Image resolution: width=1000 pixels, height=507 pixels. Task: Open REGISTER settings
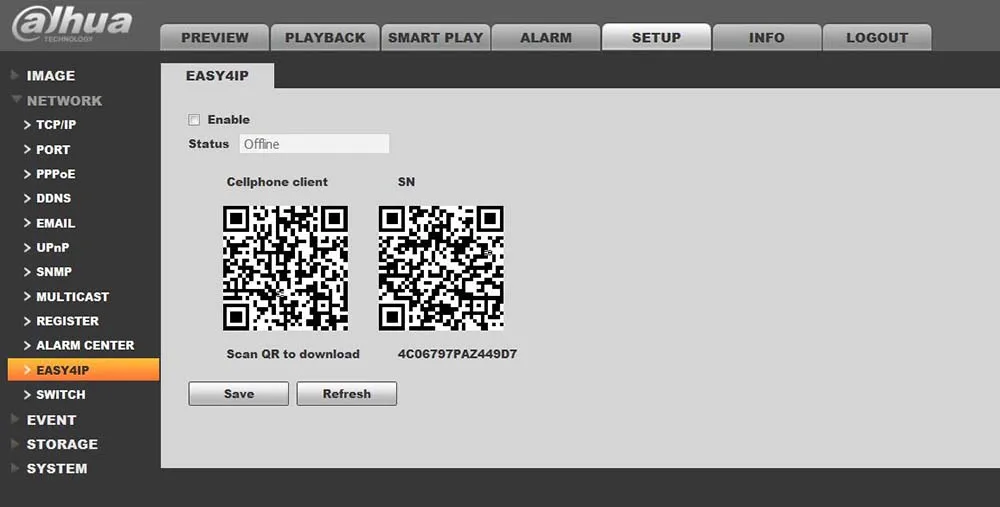coord(67,321)
